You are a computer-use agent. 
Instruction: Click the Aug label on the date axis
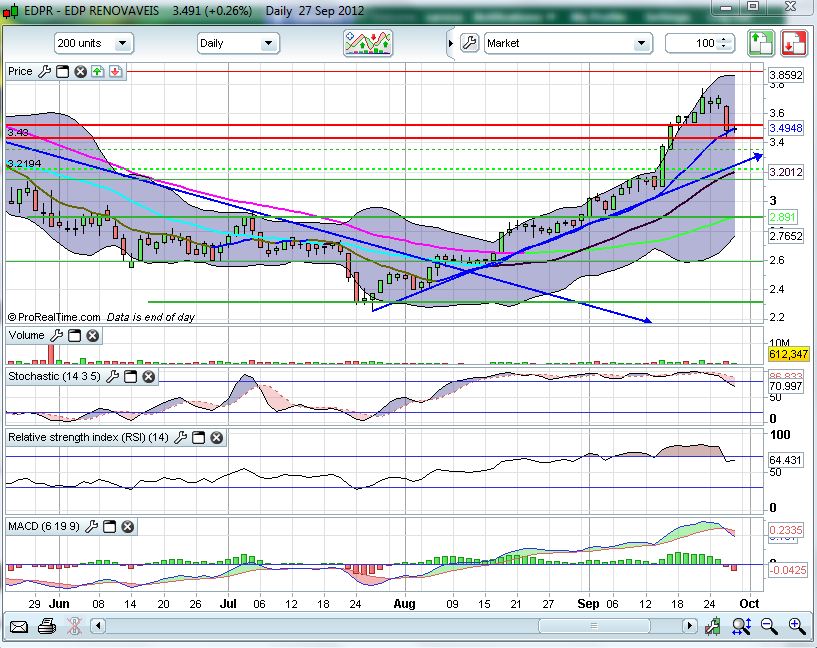pos(404,604)
